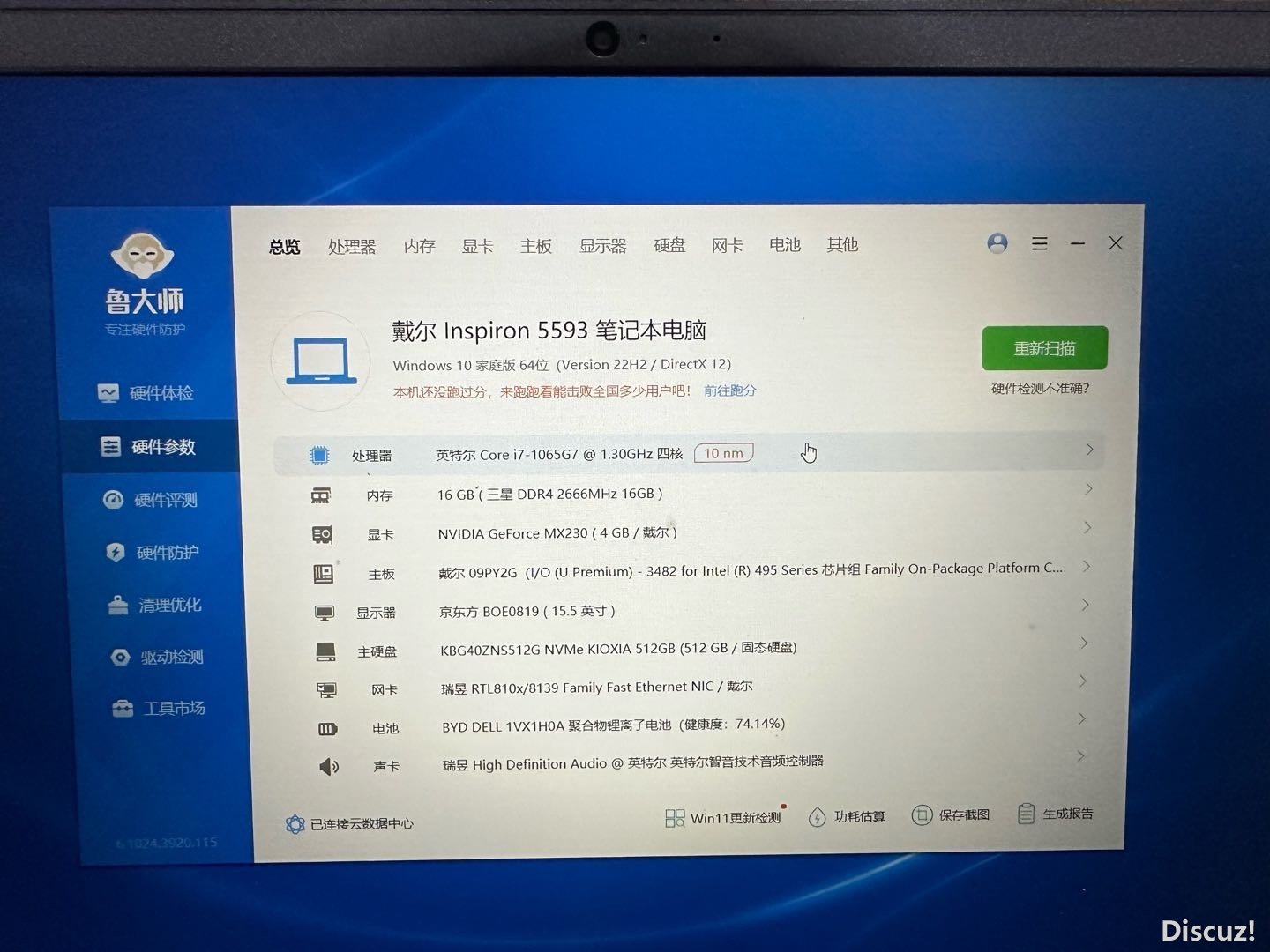This screenshot has height=952, width=1270.
Task: Switch to the 显示器 top tab
Action: (x=603, y=245)
